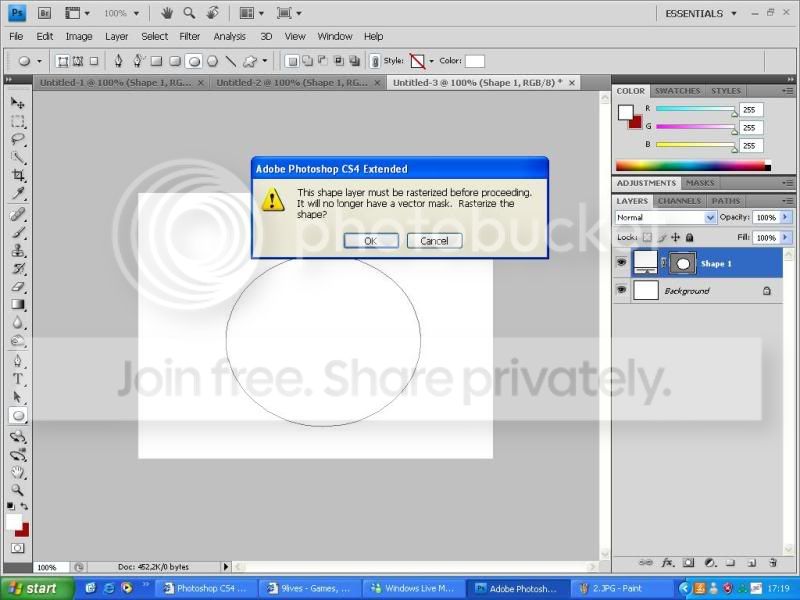
Task: Hide the Shape 1 layer
Action: click(621, 263)
